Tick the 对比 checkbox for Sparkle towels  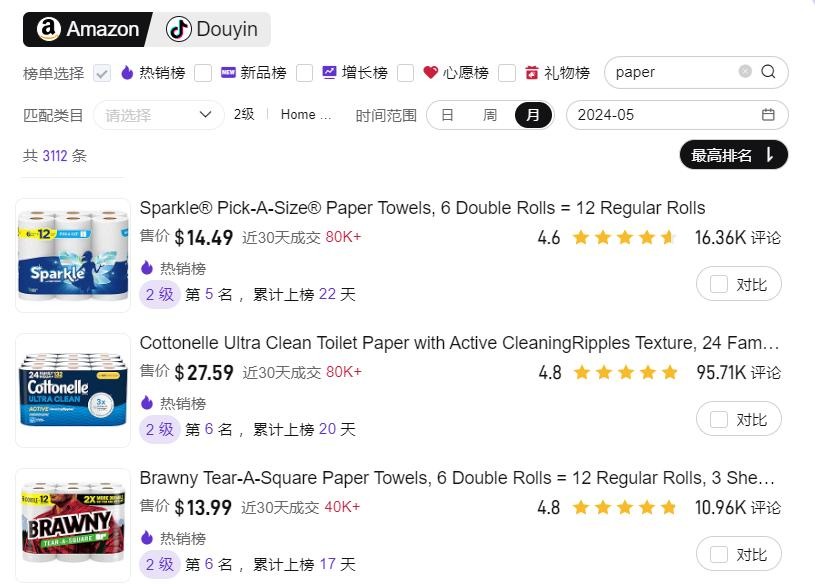[x=718, y=284]
